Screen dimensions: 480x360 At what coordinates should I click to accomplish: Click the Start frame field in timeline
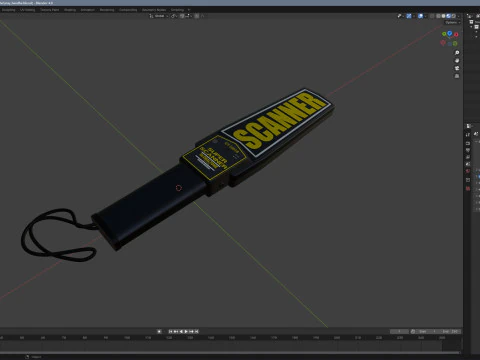pyautogui.click(x=427, y=331)
